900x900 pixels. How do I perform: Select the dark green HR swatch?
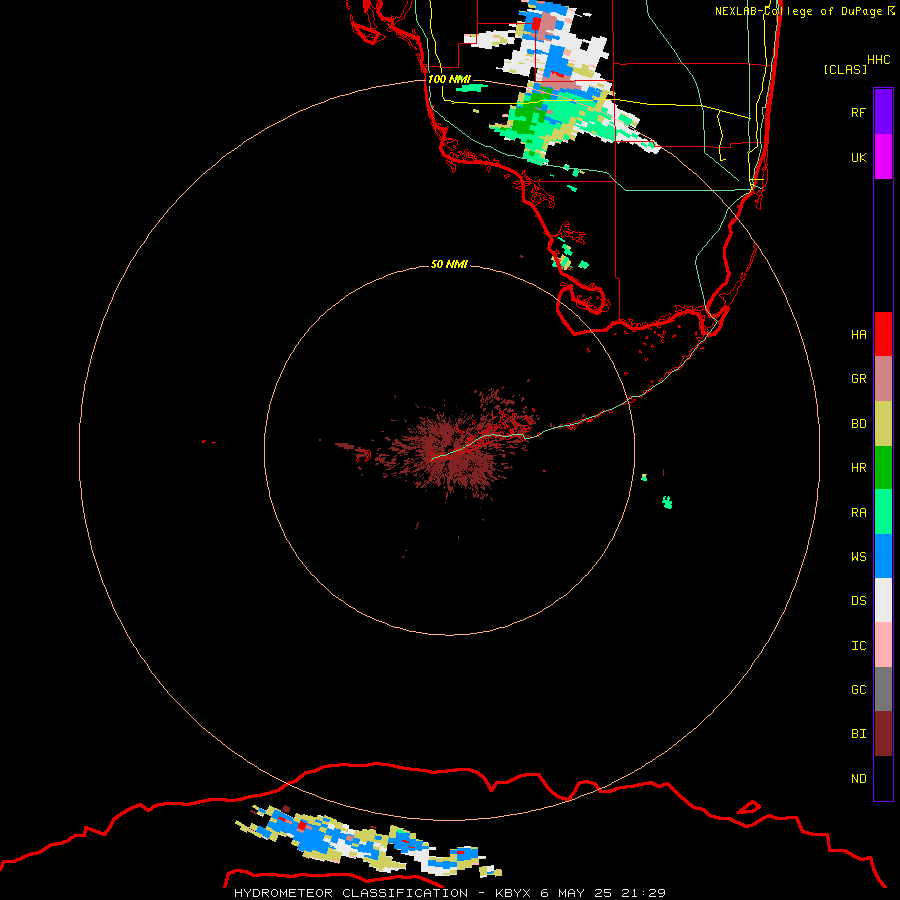coord(883,468)
